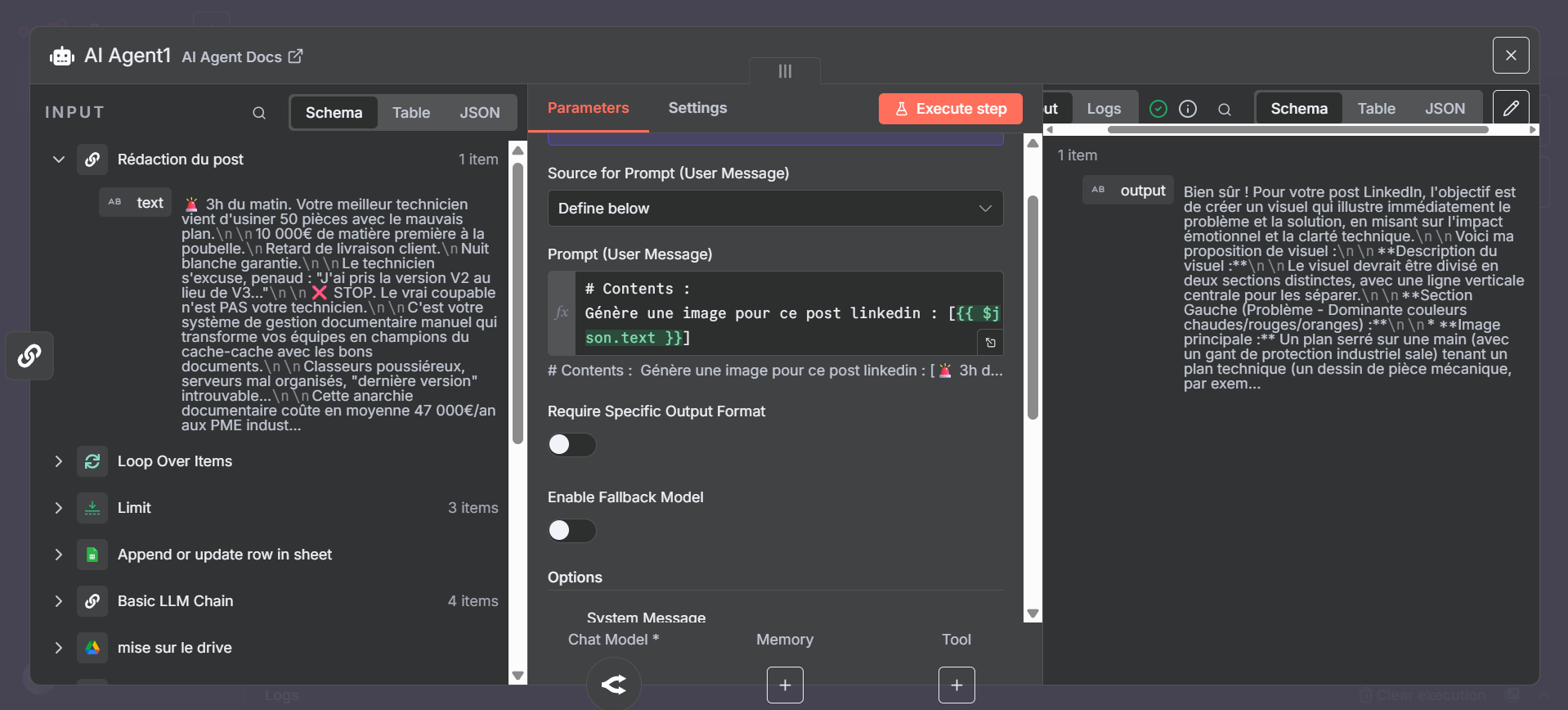Click the info circle icon in output header
Viewport: 1568px width, 710px height.
tap(1188, 109)
